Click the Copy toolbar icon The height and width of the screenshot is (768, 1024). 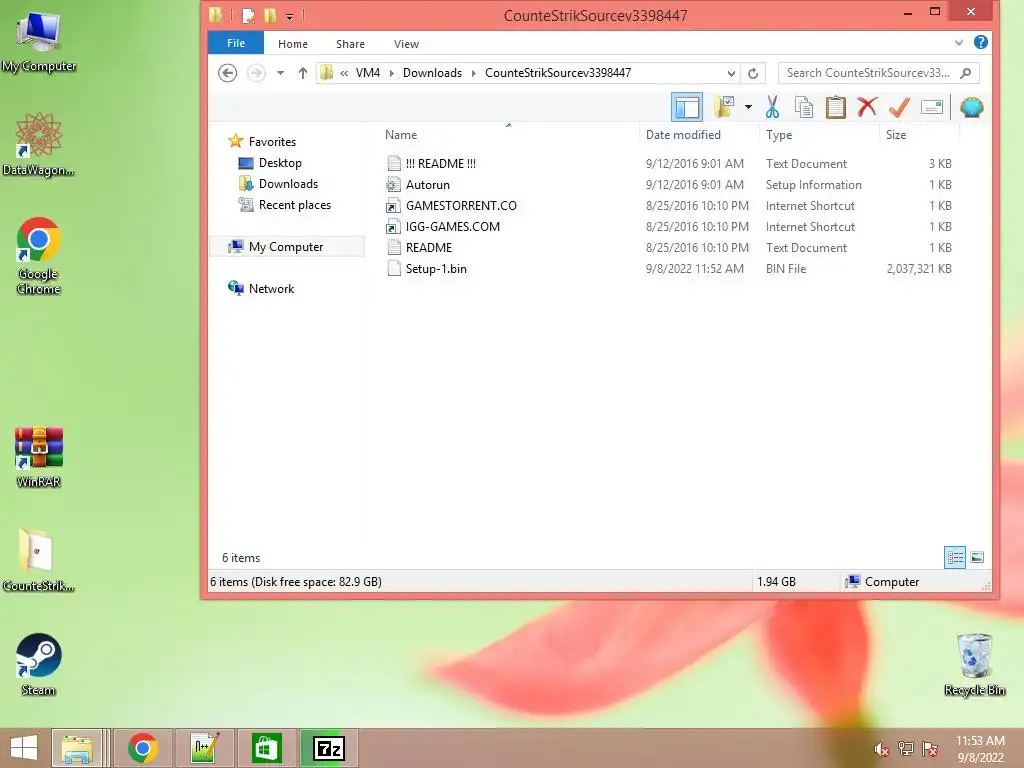(804, 107)
